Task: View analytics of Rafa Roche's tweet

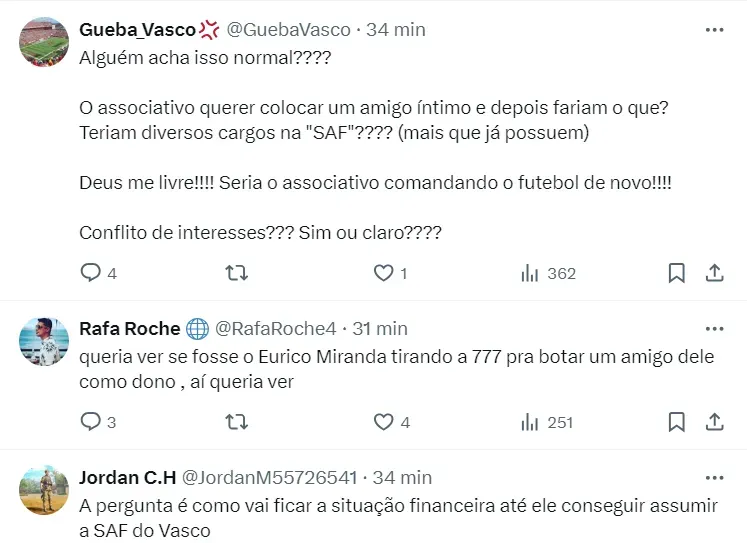Action: [x=530, y=422]
